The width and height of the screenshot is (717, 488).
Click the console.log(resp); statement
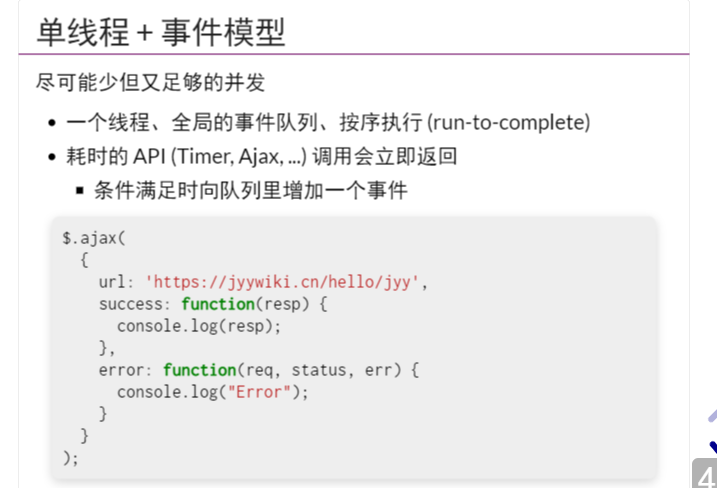tap(199, 326)
